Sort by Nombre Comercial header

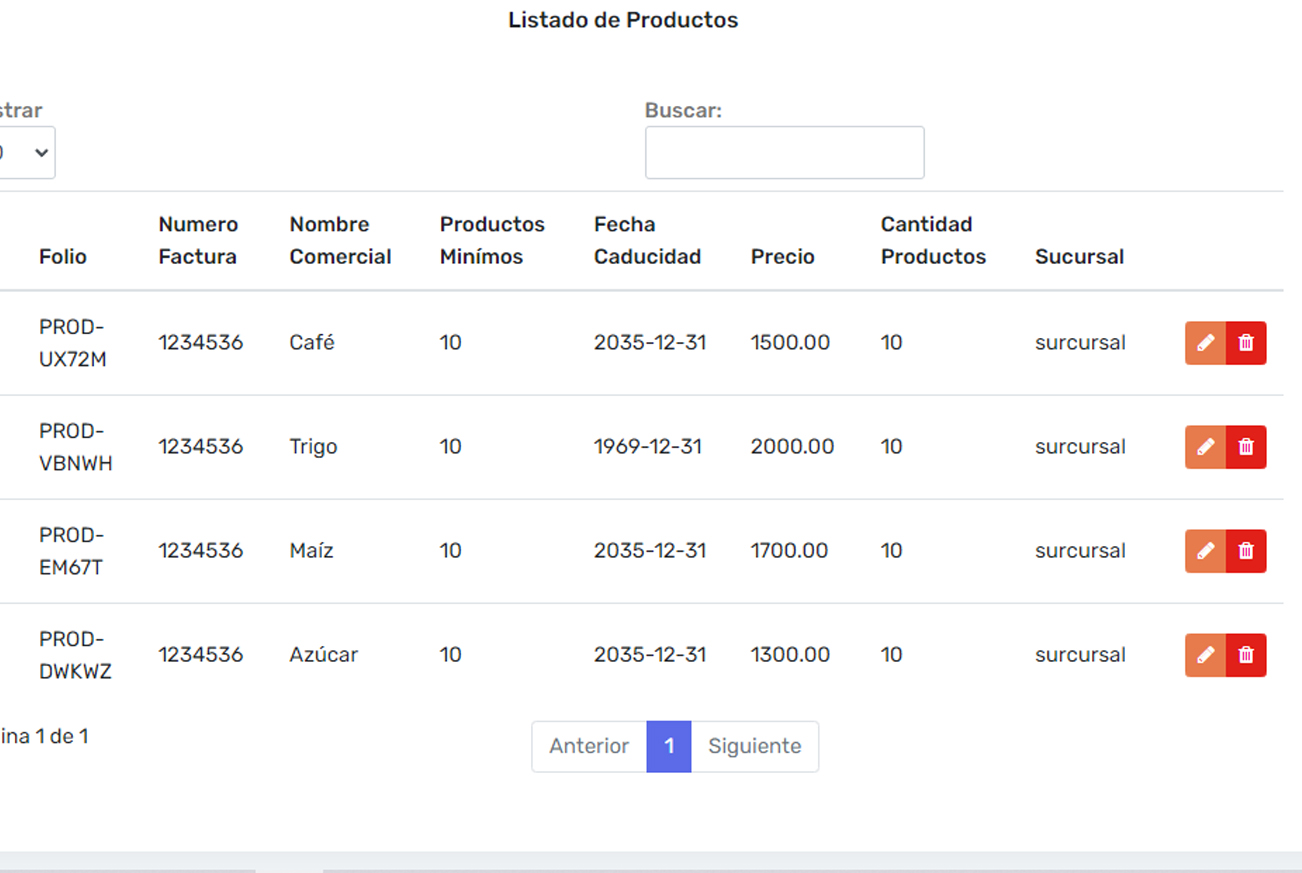click(340, 241)
